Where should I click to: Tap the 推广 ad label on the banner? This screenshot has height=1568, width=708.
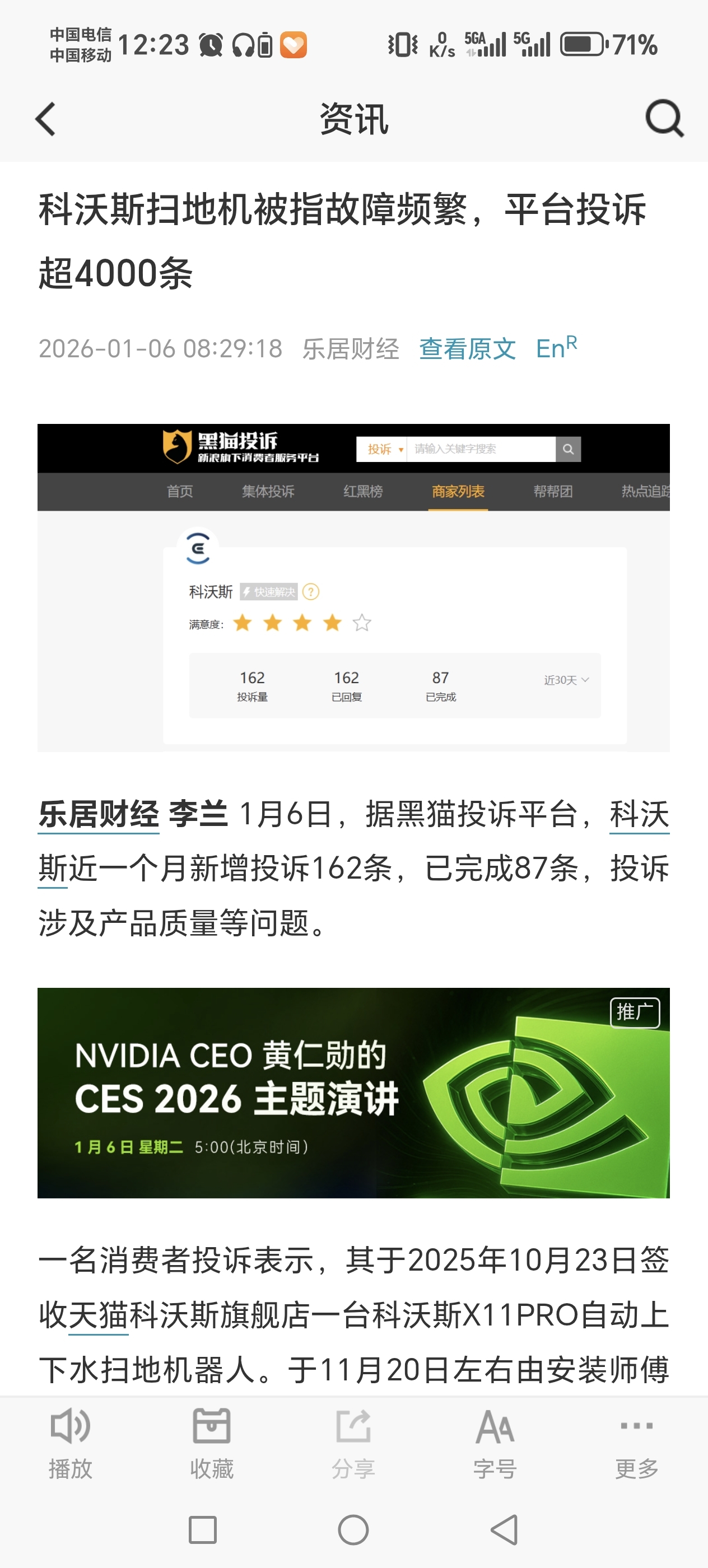(635, 1012)
